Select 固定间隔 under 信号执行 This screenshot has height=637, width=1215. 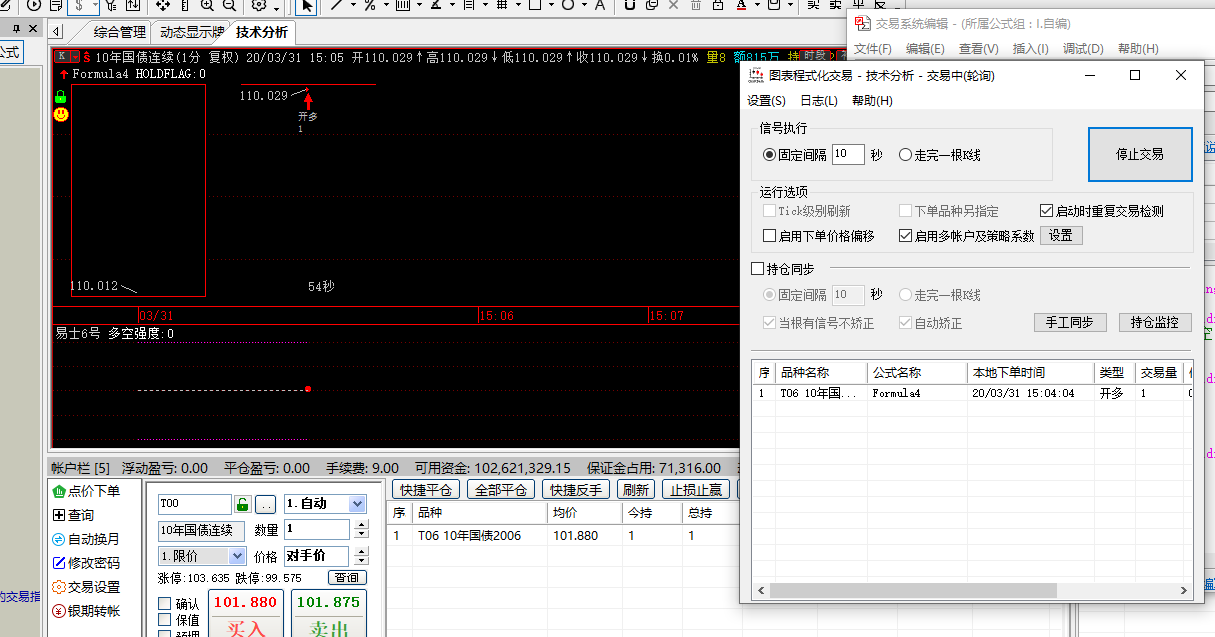click(795, 155)
